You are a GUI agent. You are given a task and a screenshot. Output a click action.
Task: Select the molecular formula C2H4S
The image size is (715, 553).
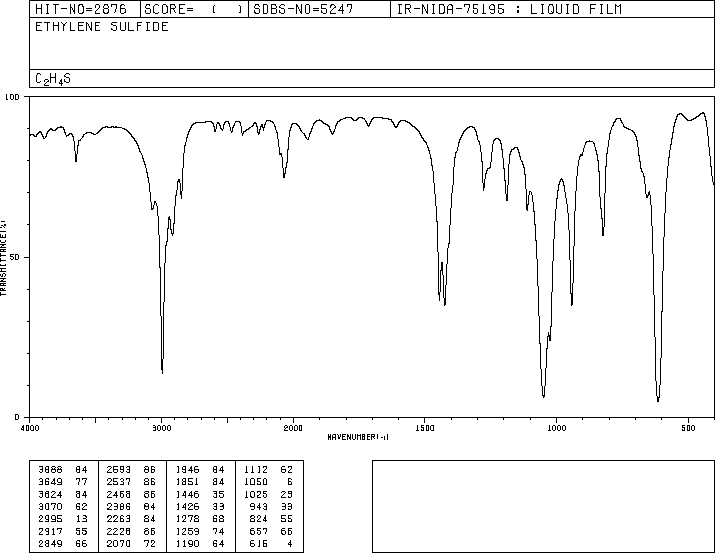(x=53, y=79)
